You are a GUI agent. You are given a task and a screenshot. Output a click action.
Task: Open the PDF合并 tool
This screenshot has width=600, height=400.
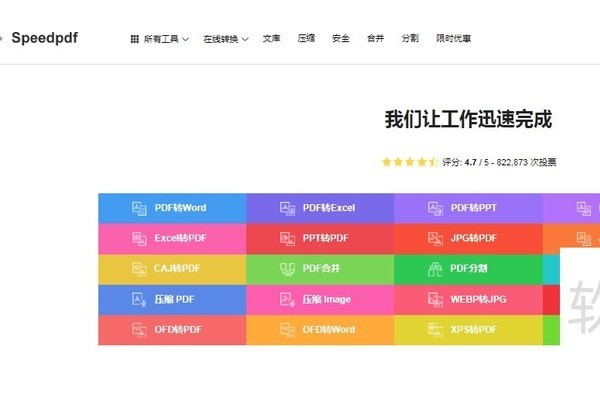tap(320, 269)
